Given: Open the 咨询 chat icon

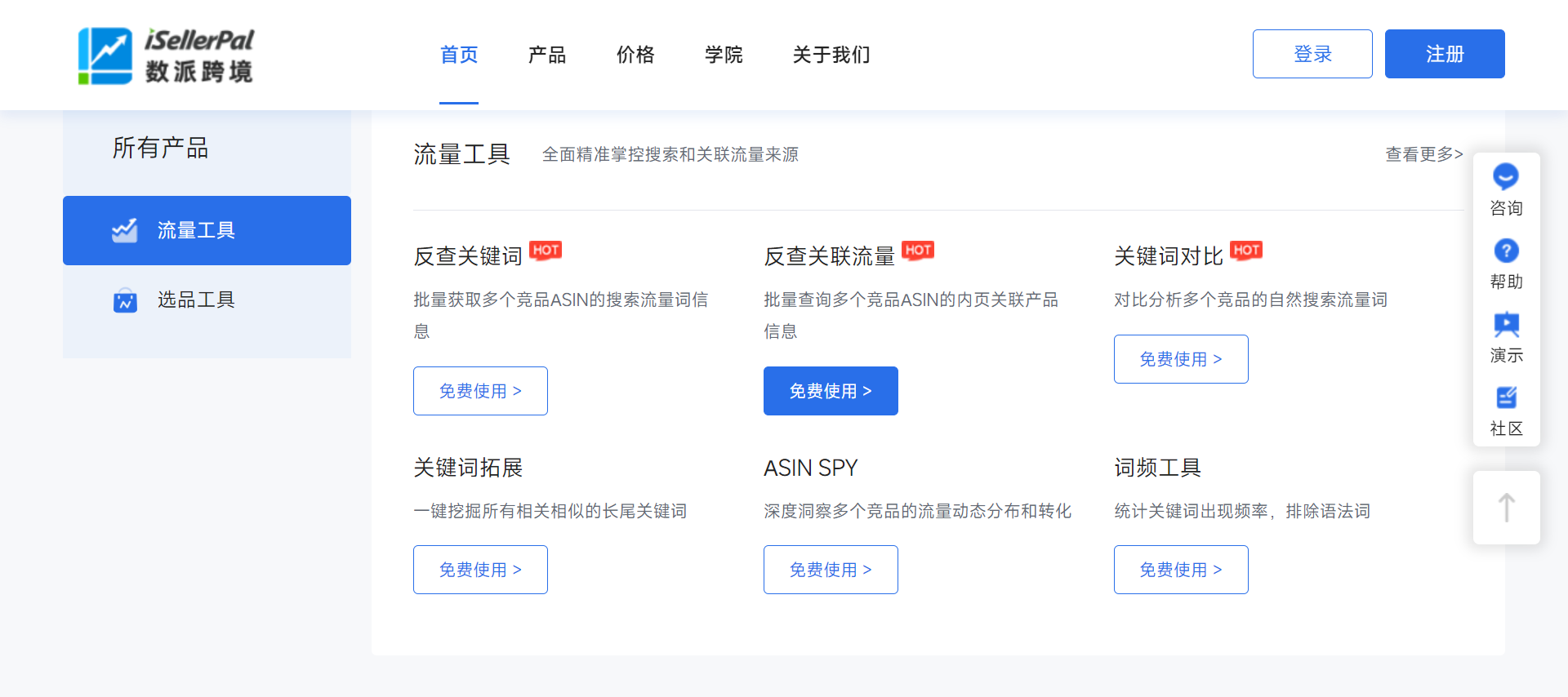Looking at the screenshot, I should 1506,176.
